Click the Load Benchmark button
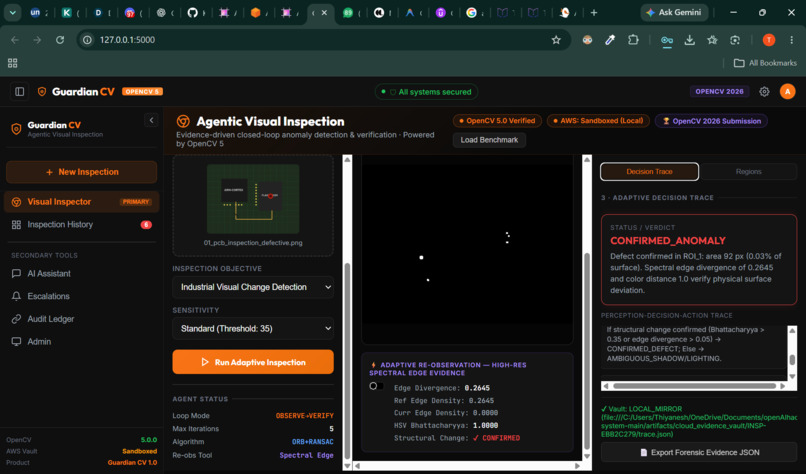806x474 pixels. [x=489, y=140]
